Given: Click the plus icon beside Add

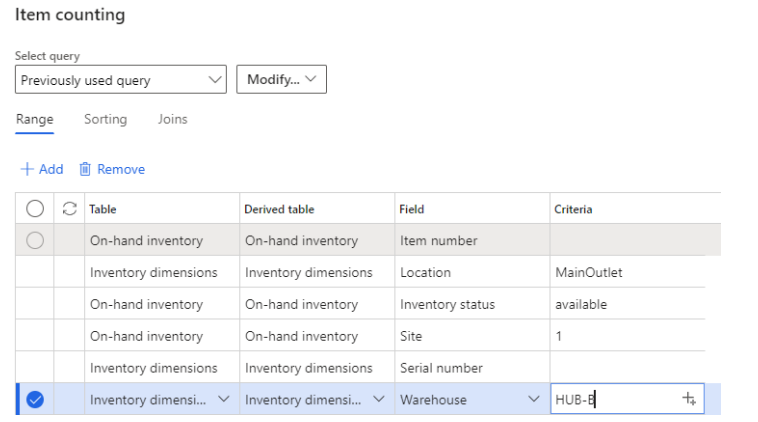Looking at the screenshot, I should (x=27, y=170).
